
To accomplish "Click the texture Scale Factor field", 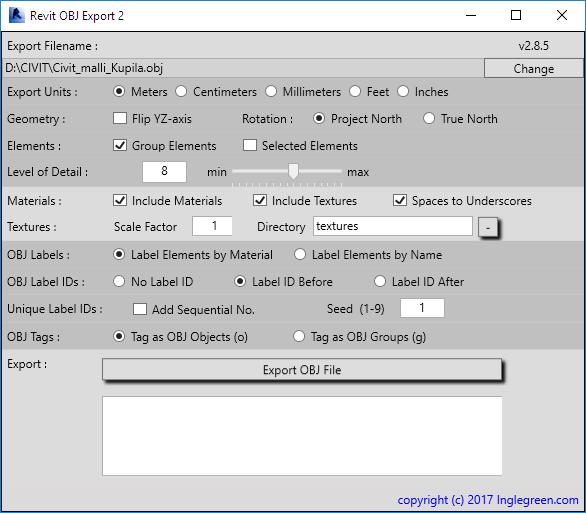I will [212, 226].
